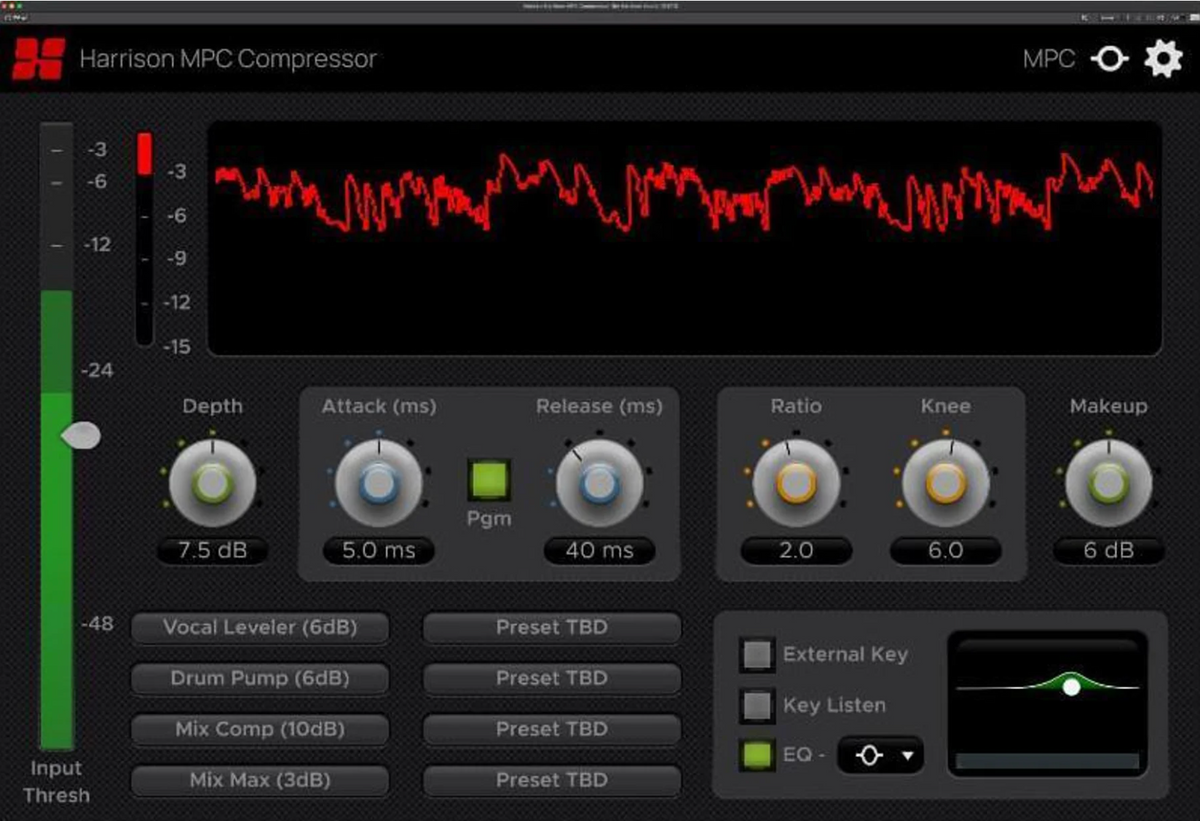This screenshot has height=821, width=1200.
Task: Click the Attack value readout showing 5.0 ms
Action: [378, 550]
